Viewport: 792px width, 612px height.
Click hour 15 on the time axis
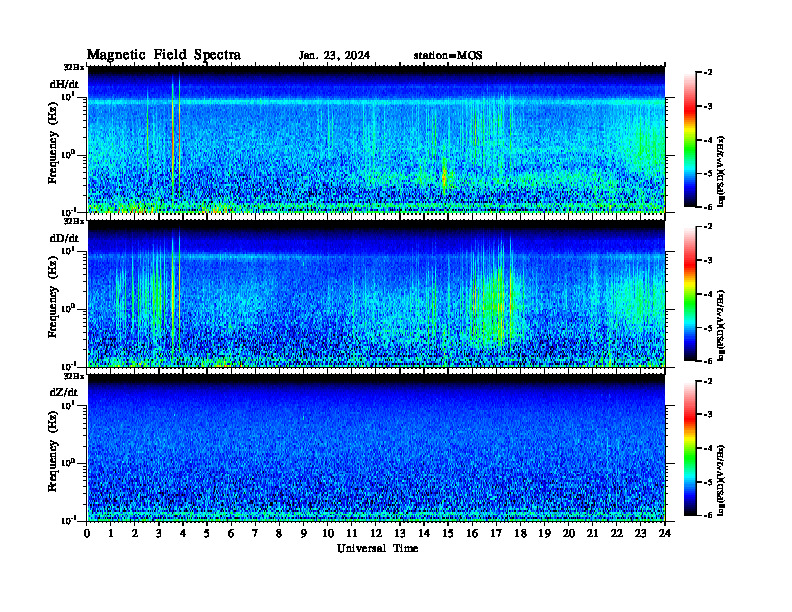[448, 533]
